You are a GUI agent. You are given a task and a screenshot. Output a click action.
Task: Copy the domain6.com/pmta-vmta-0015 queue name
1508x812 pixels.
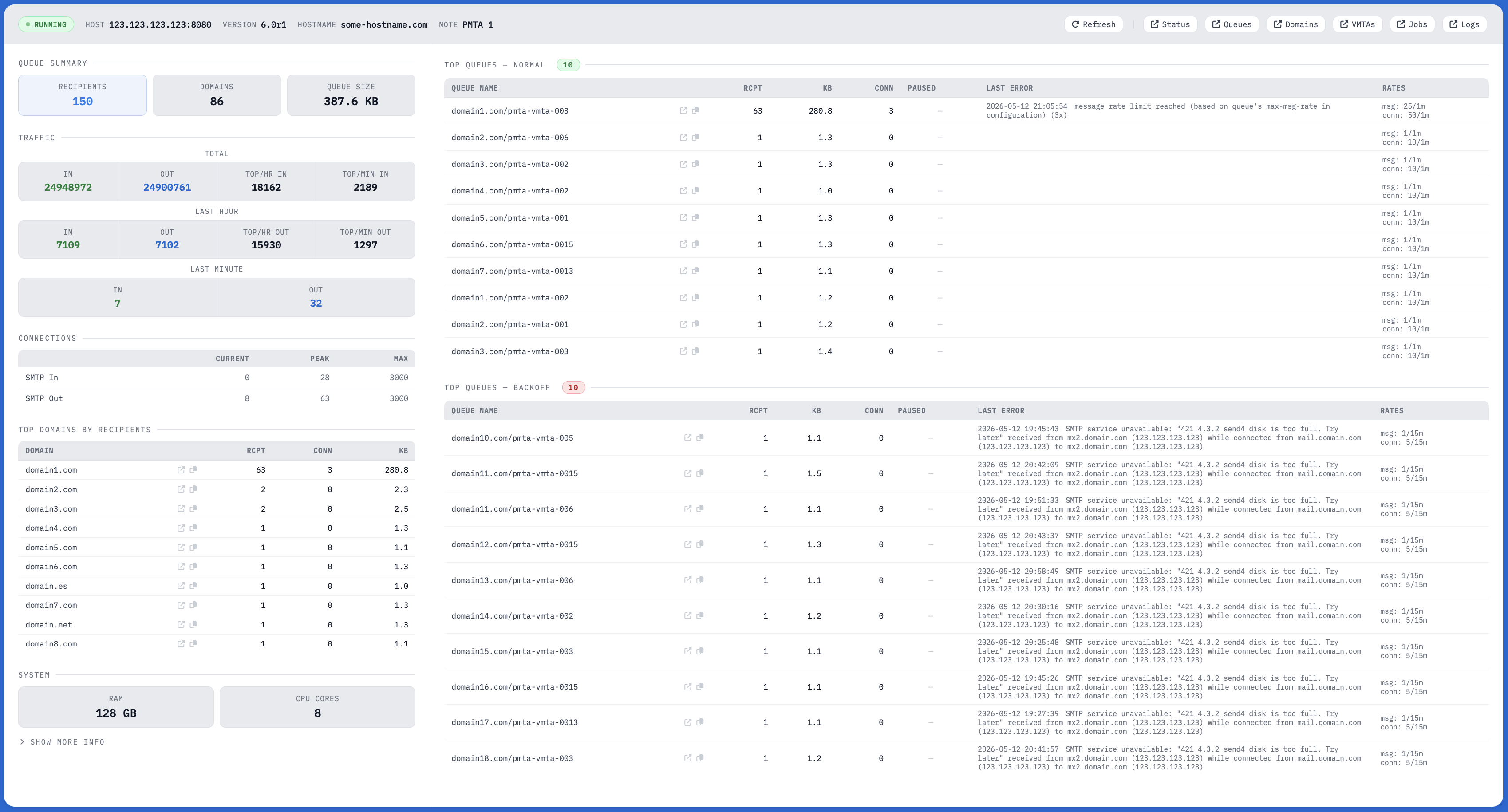pos(695,244)
